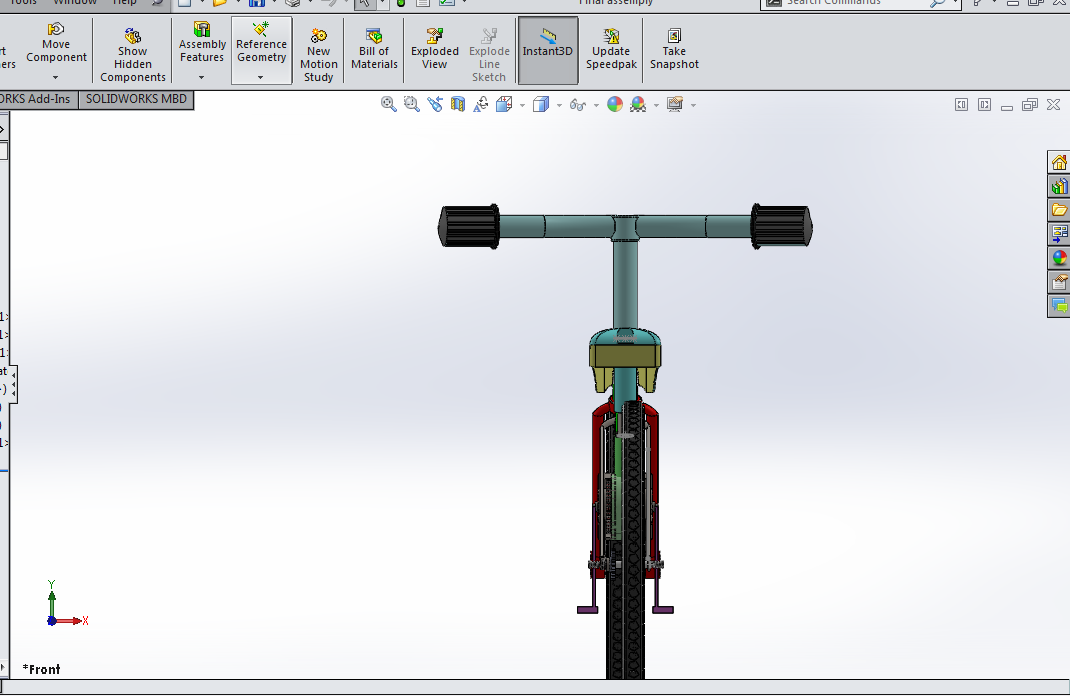1070x696 pixels.
Task: Insert a Bill of Materials
Action: [x=374, y=48]
